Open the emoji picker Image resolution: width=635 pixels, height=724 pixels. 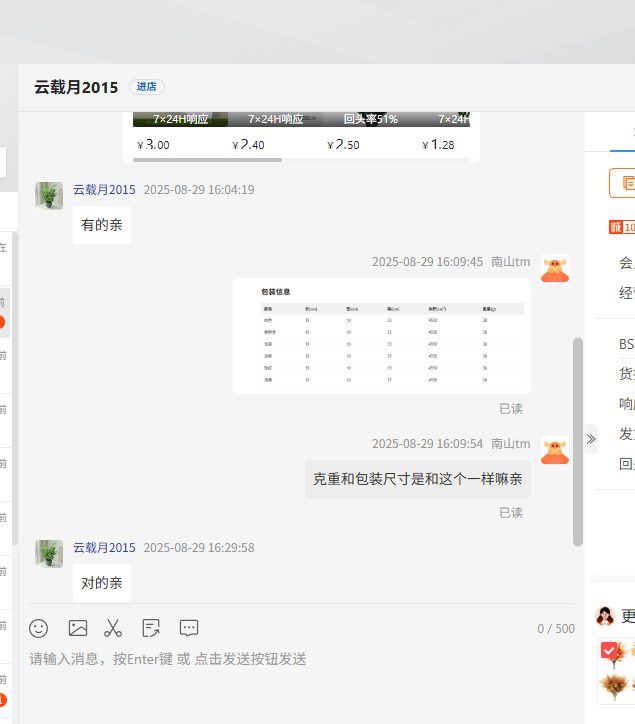(x=39, y=628)
